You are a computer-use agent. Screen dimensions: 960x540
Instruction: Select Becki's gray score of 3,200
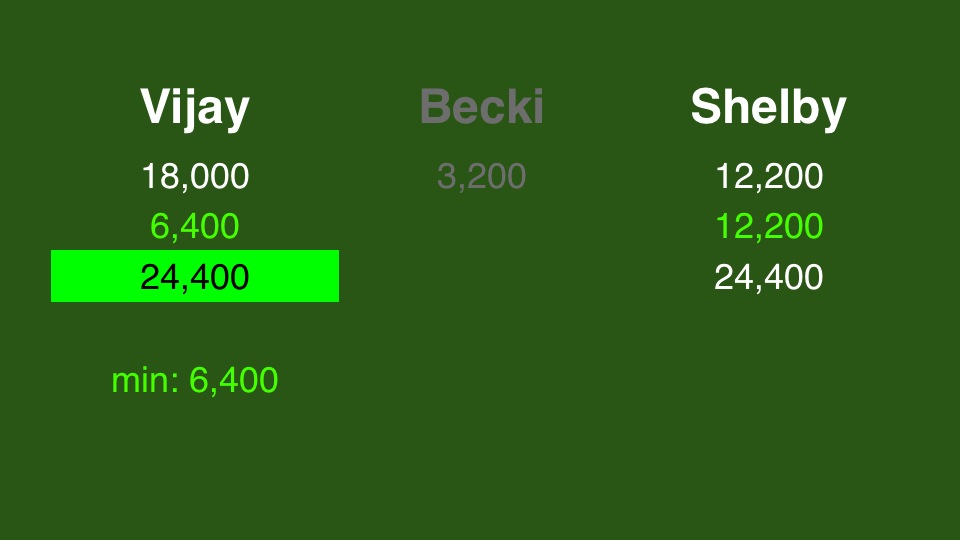pyautogui.click(x=481, y=176)
